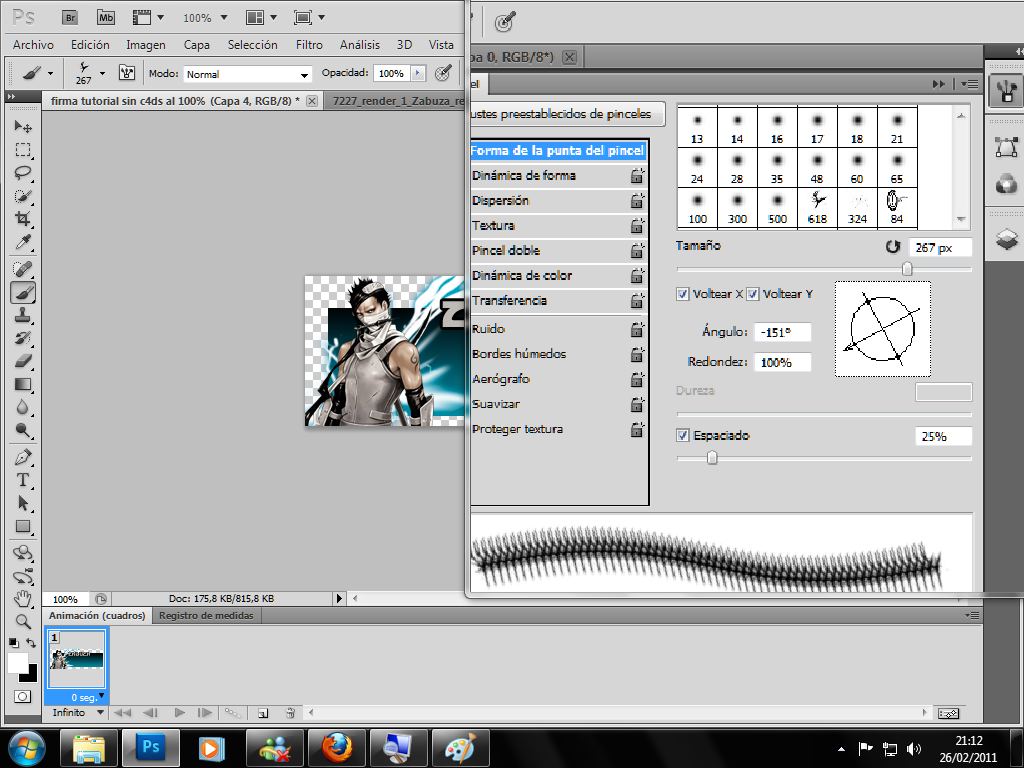Open the Filtro menu

tap(309, 44)
